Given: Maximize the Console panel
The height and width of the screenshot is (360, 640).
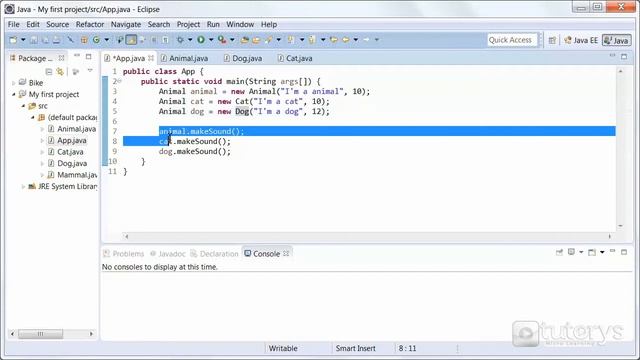Looking at the screenshot, I should pyautogui.click(x=624, y=252).
